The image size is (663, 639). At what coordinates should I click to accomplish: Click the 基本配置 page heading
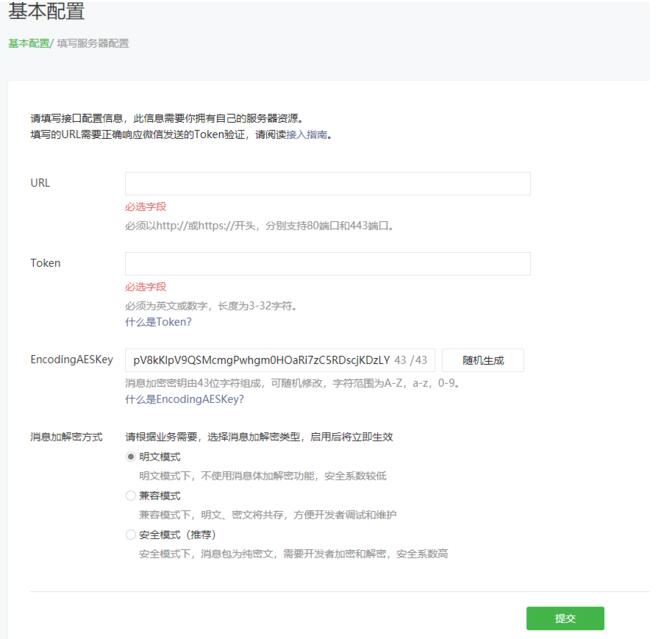coord(47,11)
